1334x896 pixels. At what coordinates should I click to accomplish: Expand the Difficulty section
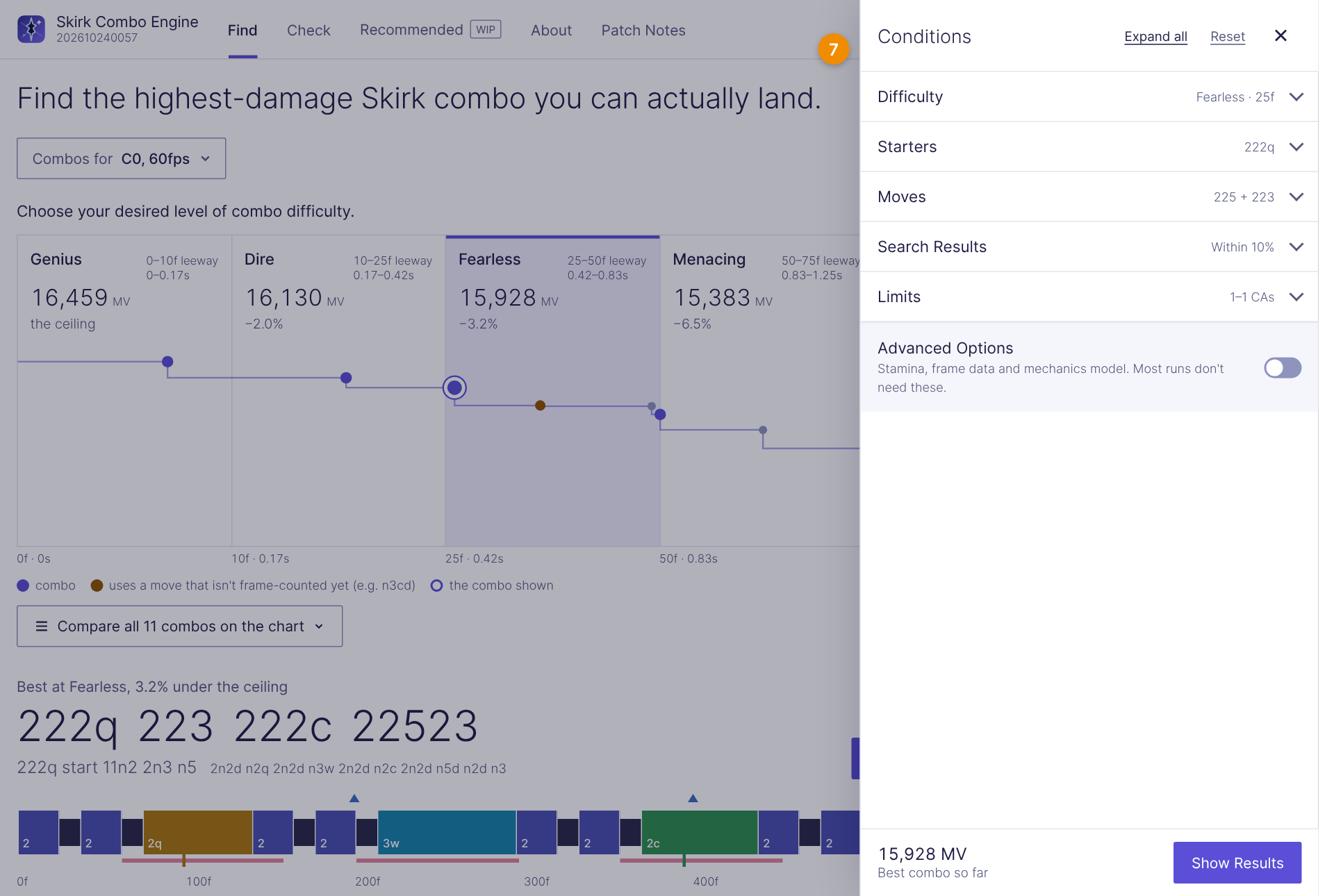[x=1089, y=97]
